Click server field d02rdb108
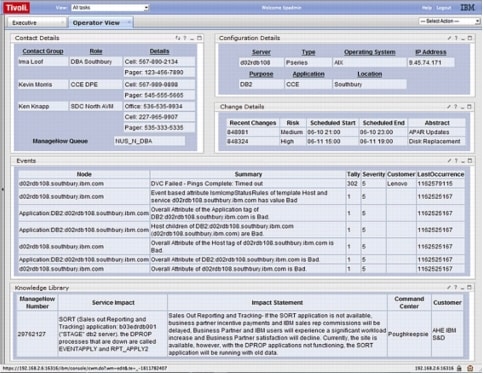484x374 pixels. (261, 63)
